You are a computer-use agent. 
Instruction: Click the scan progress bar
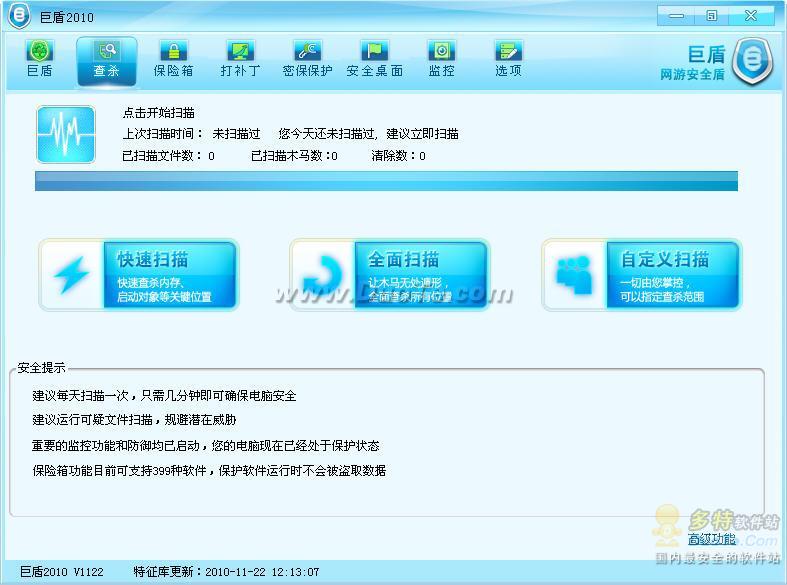(x=386, y=181)
